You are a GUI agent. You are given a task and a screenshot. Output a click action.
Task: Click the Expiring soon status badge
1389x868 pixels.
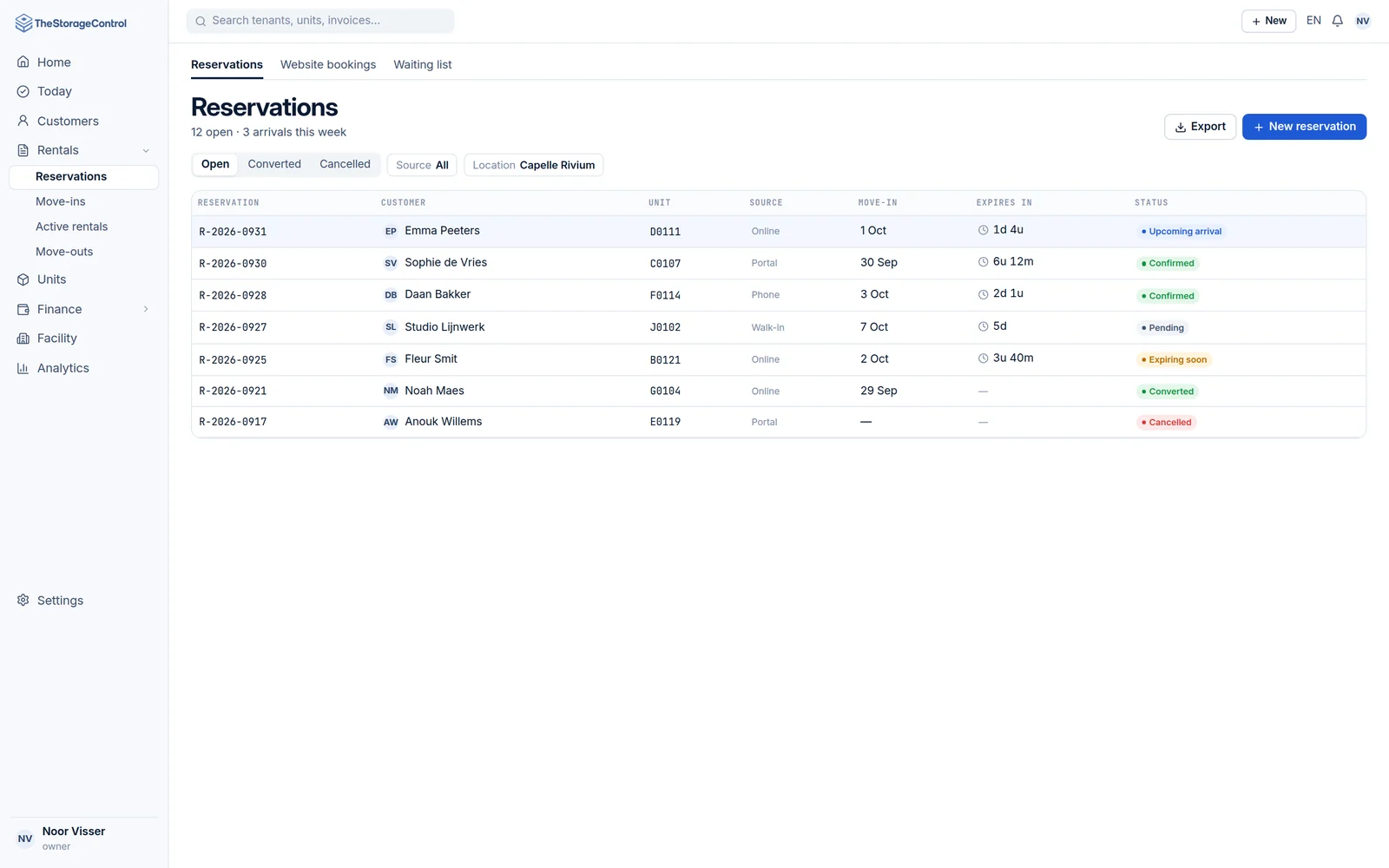(1175, 359)
